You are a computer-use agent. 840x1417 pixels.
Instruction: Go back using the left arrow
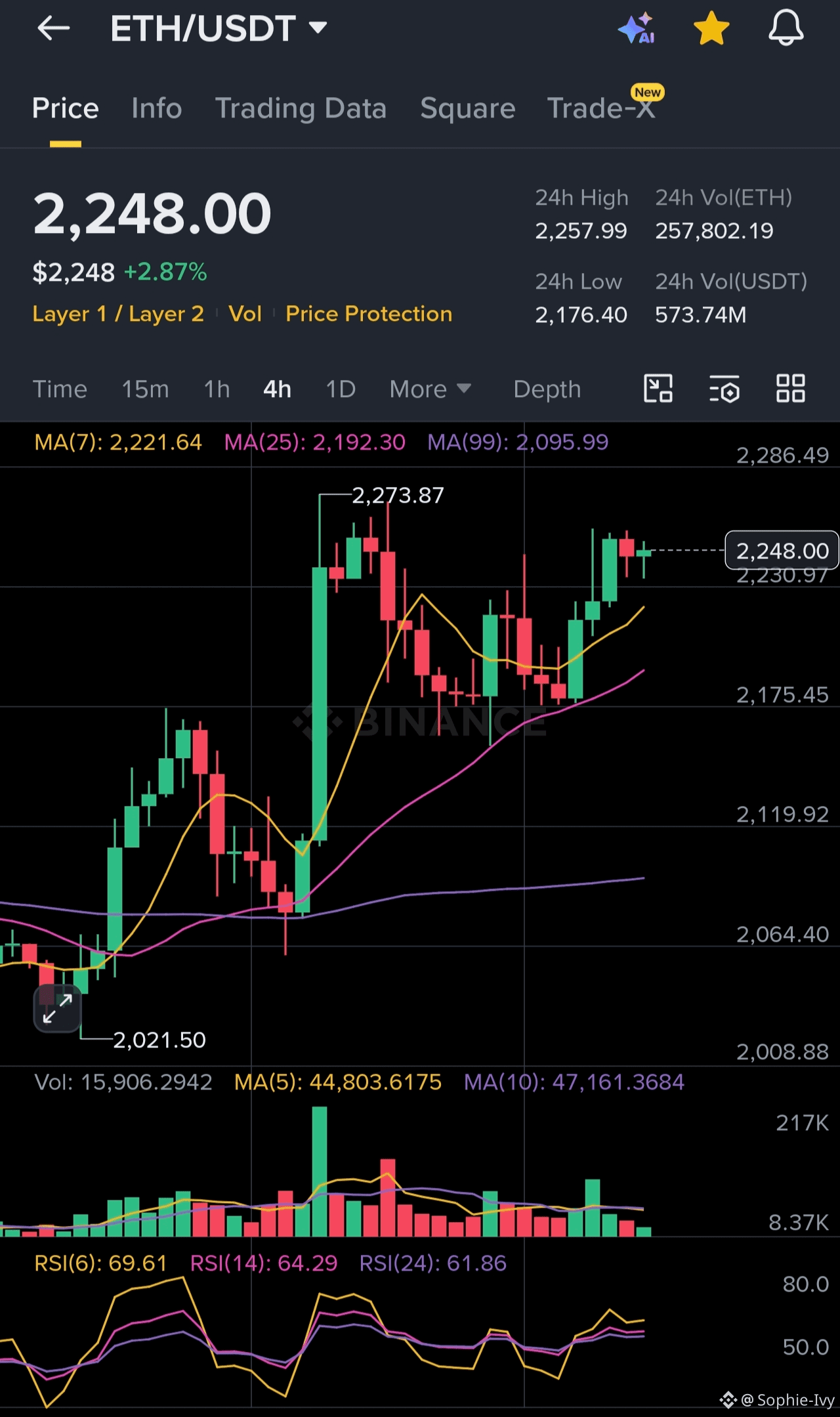point(54,29)
